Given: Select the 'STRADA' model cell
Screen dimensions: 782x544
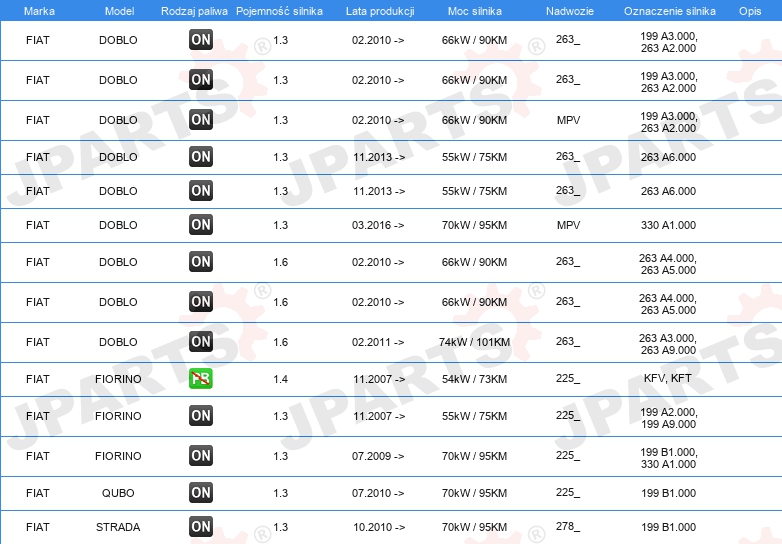Looking at the screenshot, I should tap(118, 527).
